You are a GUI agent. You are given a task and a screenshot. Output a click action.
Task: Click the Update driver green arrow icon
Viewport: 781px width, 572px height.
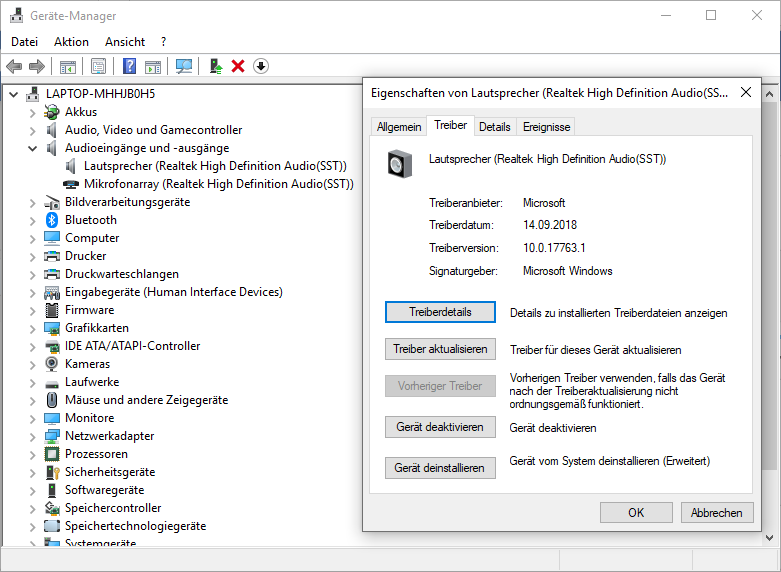[x=216, y=66]
